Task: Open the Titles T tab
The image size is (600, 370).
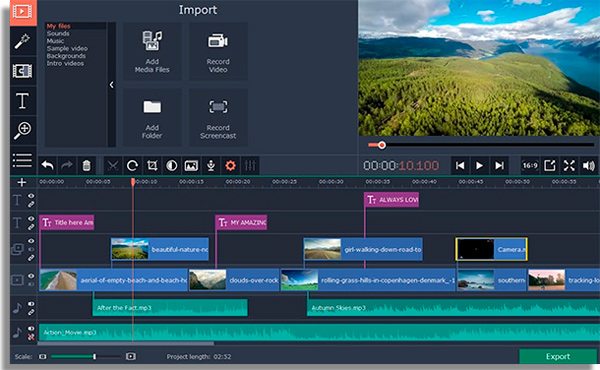Action: pos(23,101)
